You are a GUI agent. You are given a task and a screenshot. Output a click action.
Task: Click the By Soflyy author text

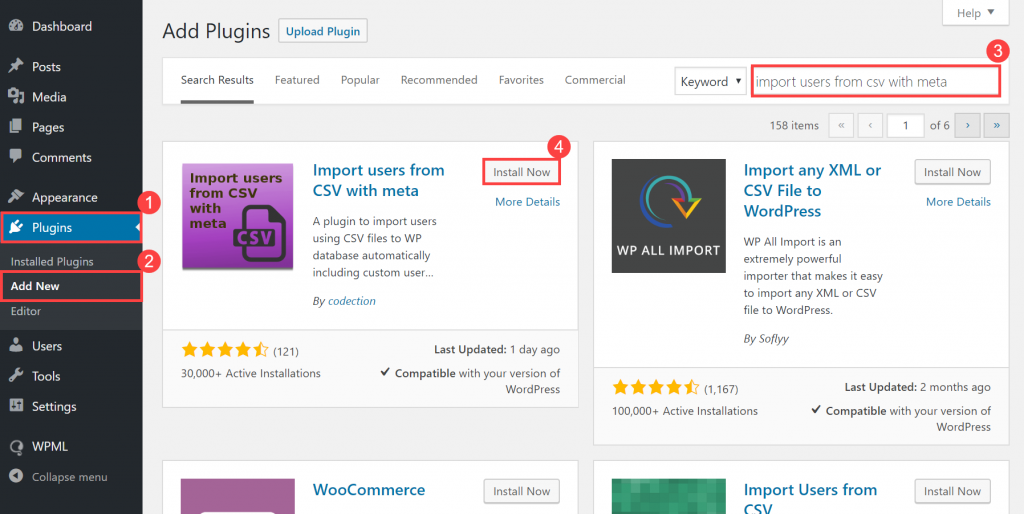pyautogui.click(x=766, y=339)
